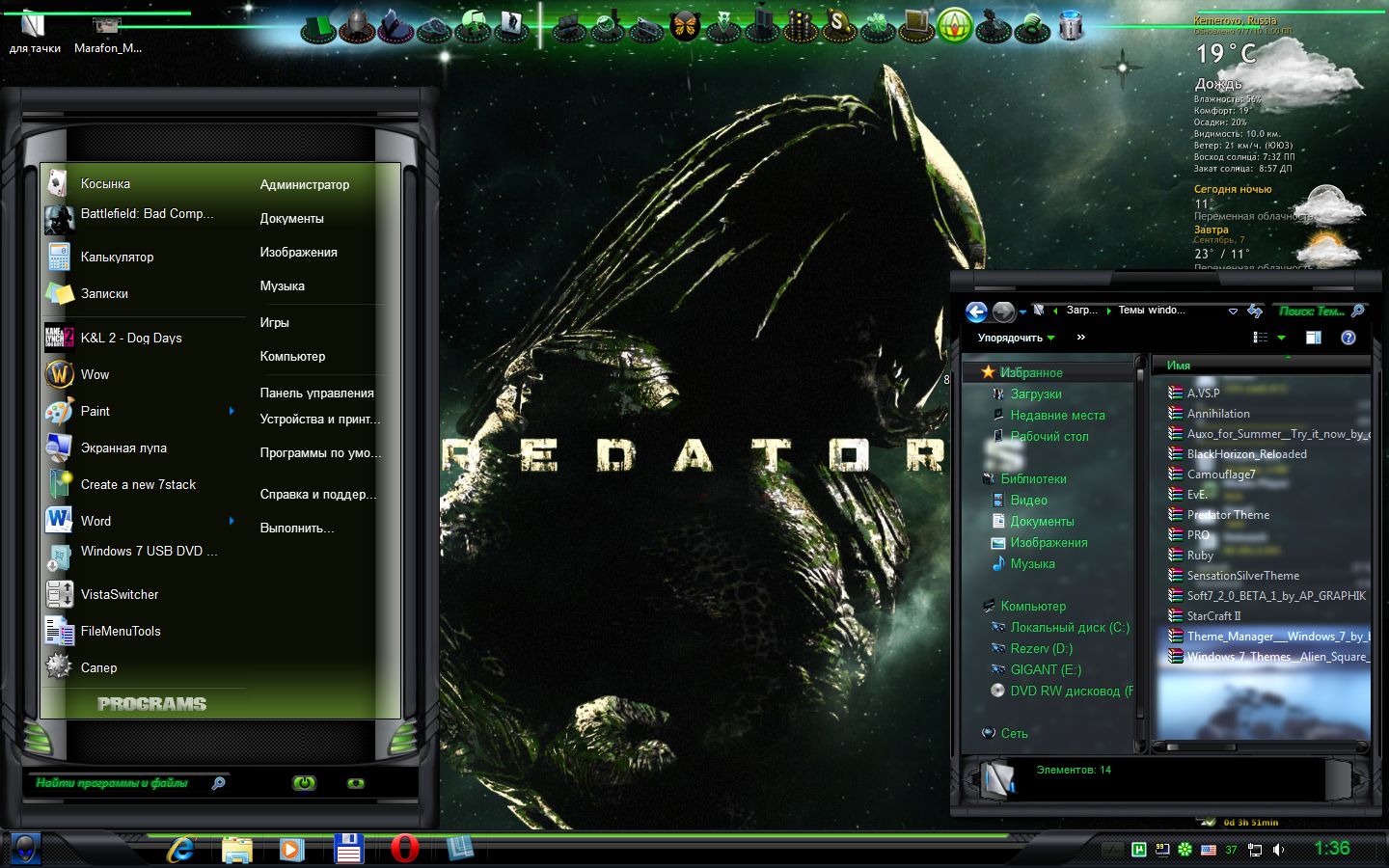Open Справка и поддержка in start menu

click(x=318, y=494)
